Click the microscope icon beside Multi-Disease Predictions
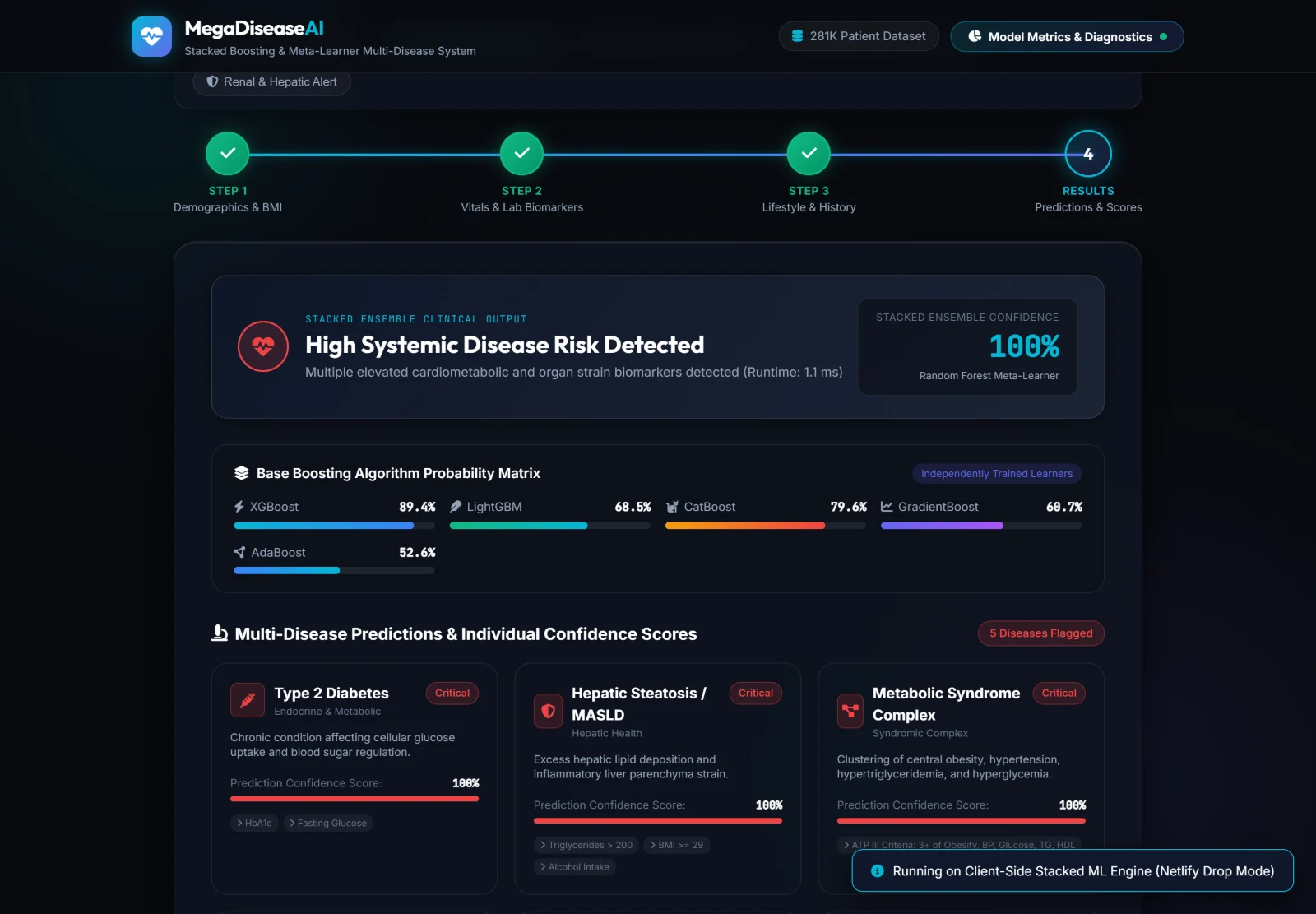1316x914 pixels. pos(220,633)
